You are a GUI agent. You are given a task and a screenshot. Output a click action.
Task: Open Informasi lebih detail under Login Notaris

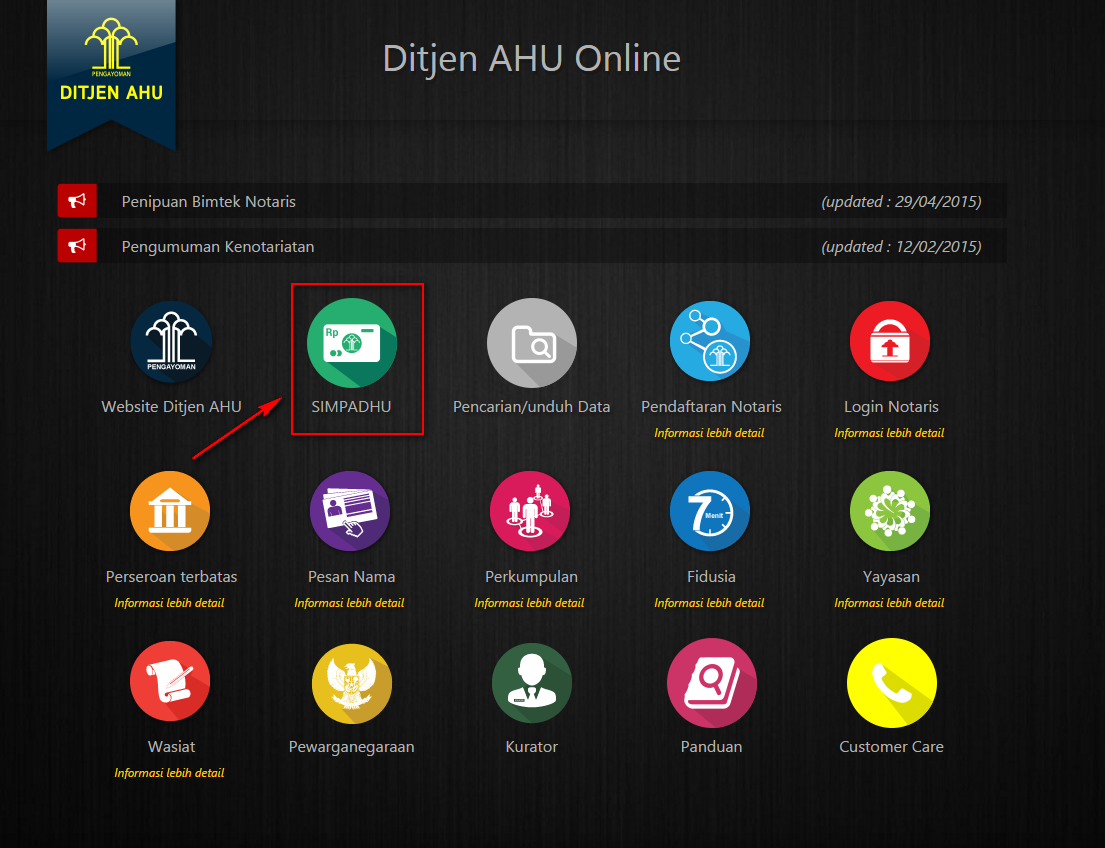tap(889, 433)
